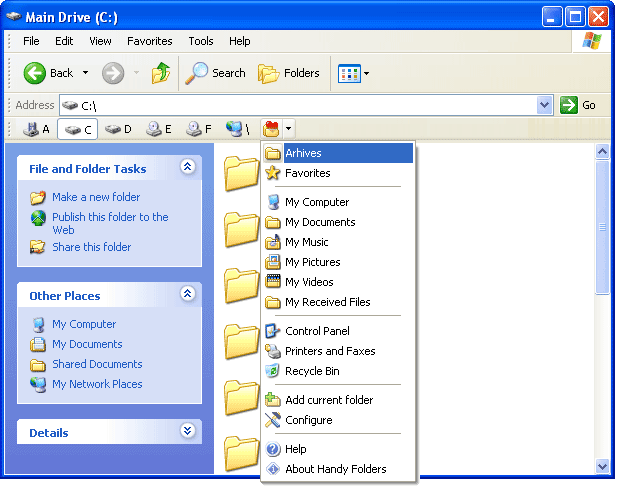Viewport: 620px width, 489px height.
Task: Switch to floppy drive A
Action: (x=36, y=129)
